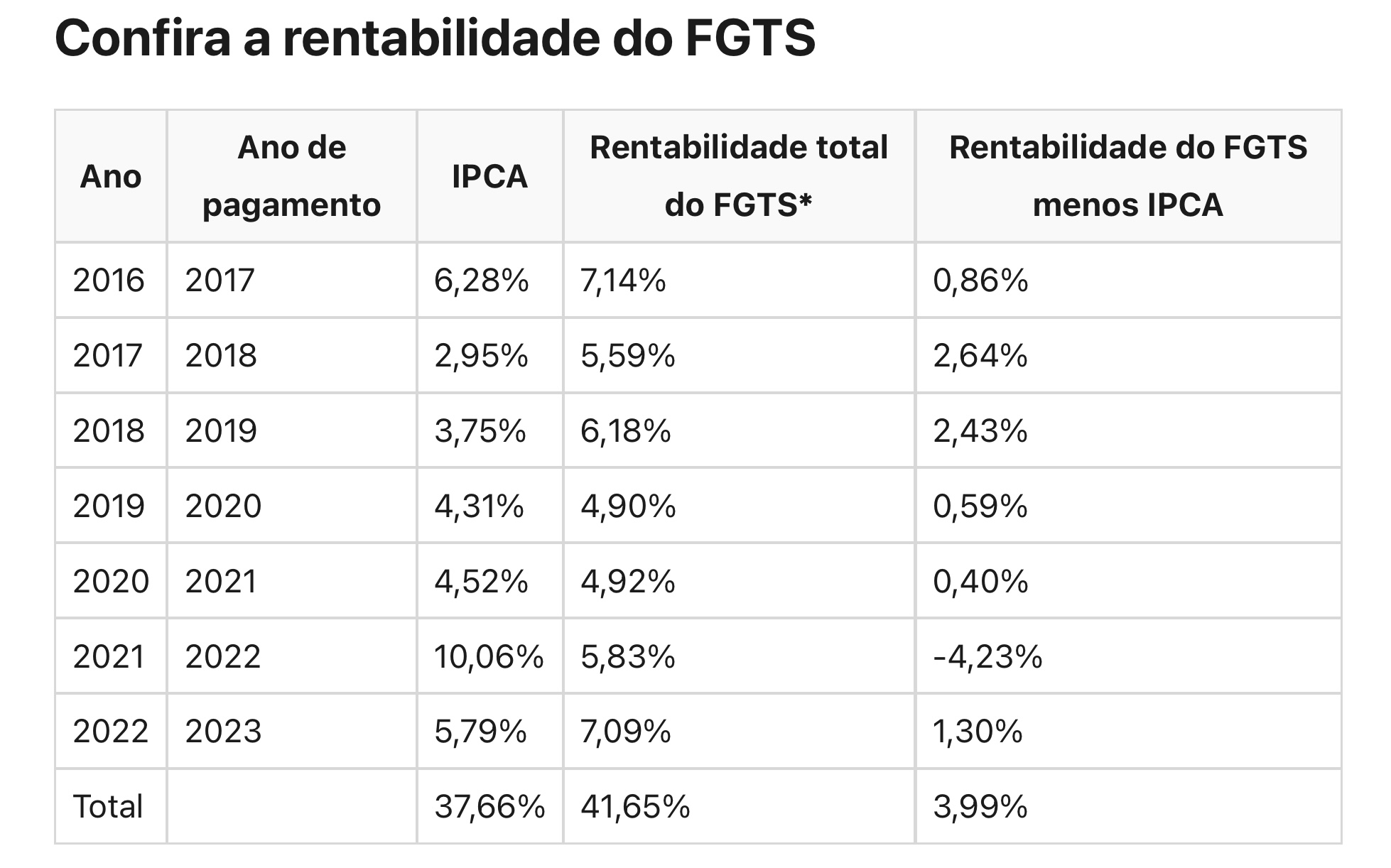This screenshot has width=1391, height=868.
Task: Click the 7,09% rentabilidade cell
Action: 625,732
